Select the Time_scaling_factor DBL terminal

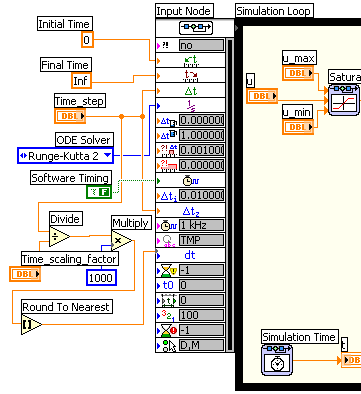[x=25, y=274]
